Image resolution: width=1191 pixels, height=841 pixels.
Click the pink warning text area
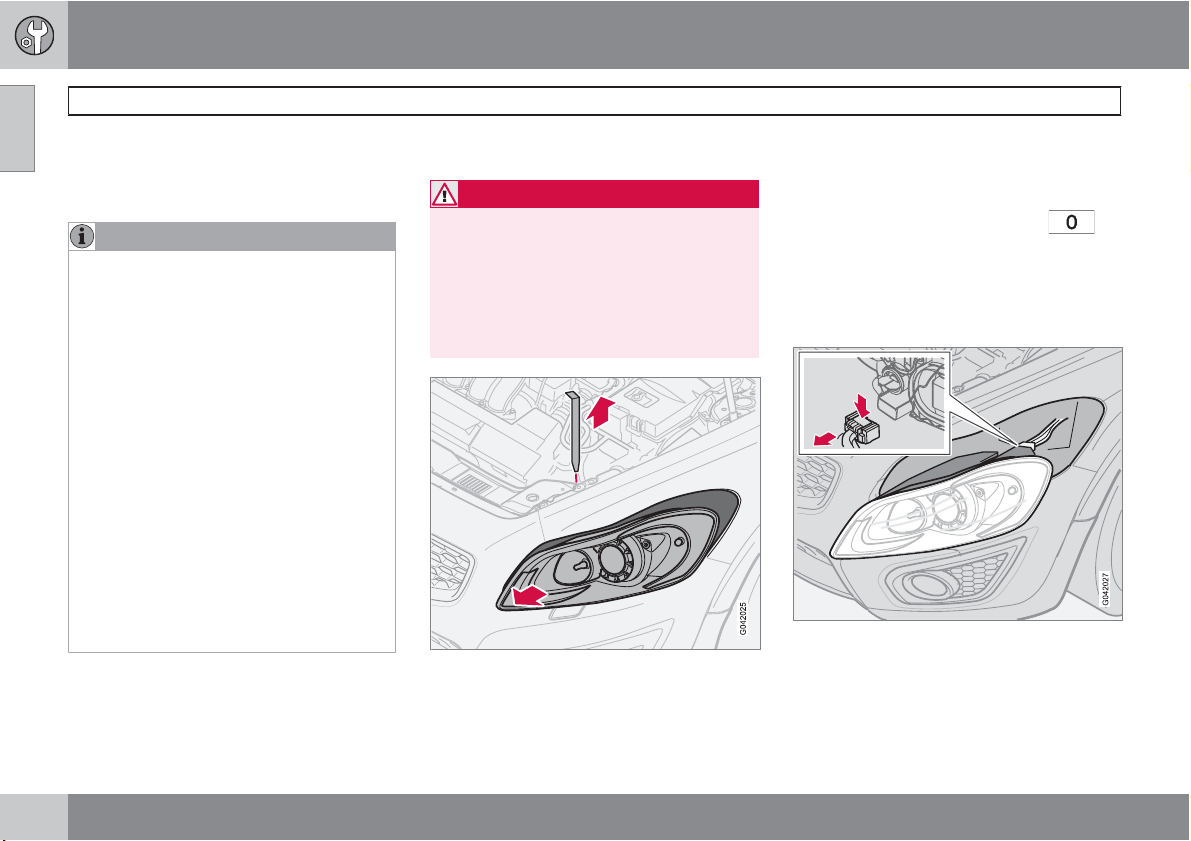594,283
